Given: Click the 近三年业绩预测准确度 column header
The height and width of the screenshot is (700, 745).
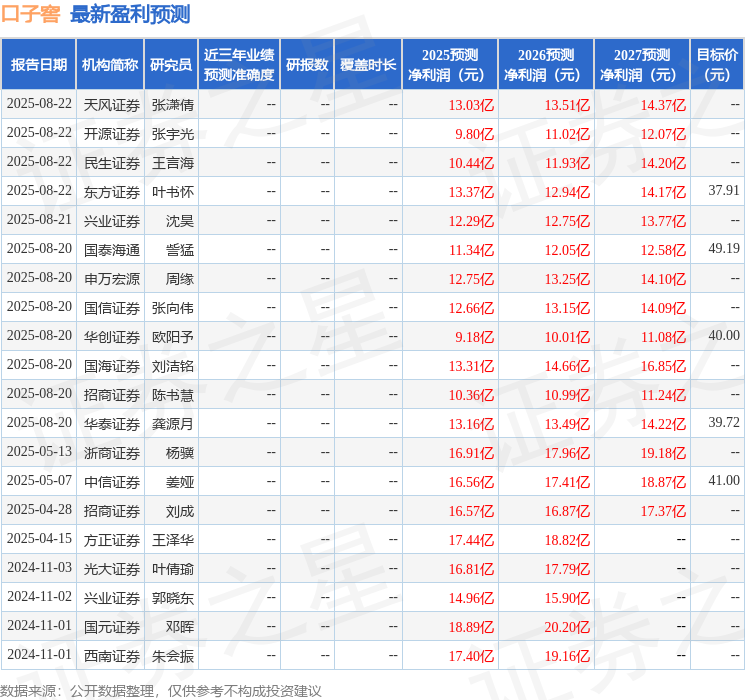Looking at the screenshot, I should pos(239,65).
